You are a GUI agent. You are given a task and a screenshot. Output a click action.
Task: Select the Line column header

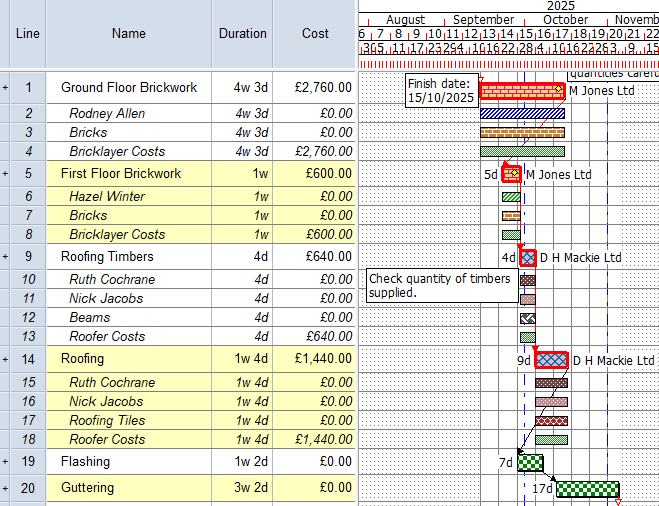coord(28,34)
